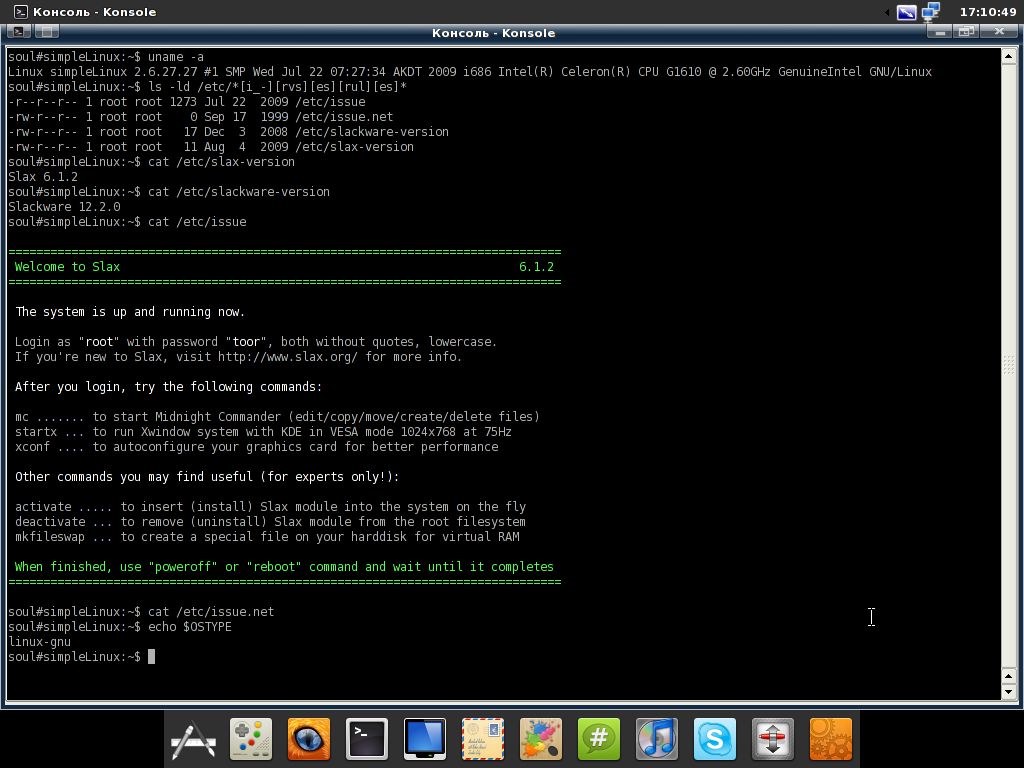The width and height of the screenshot is (1024, 768).
Task: Click the clock showing 17:10:49
Action: (x=987, y=12)
